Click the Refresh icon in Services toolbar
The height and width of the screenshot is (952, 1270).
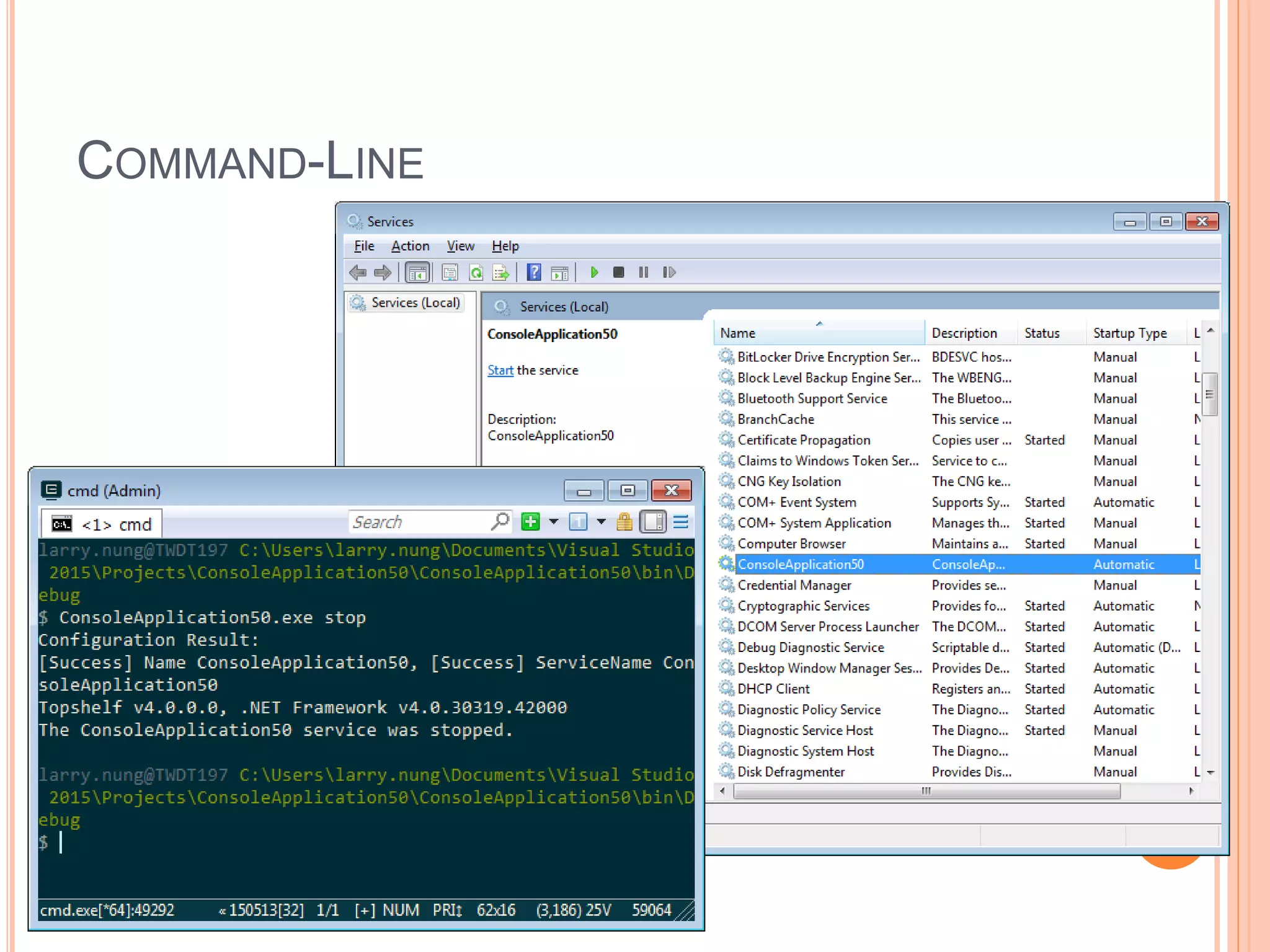tap(476, 273)
